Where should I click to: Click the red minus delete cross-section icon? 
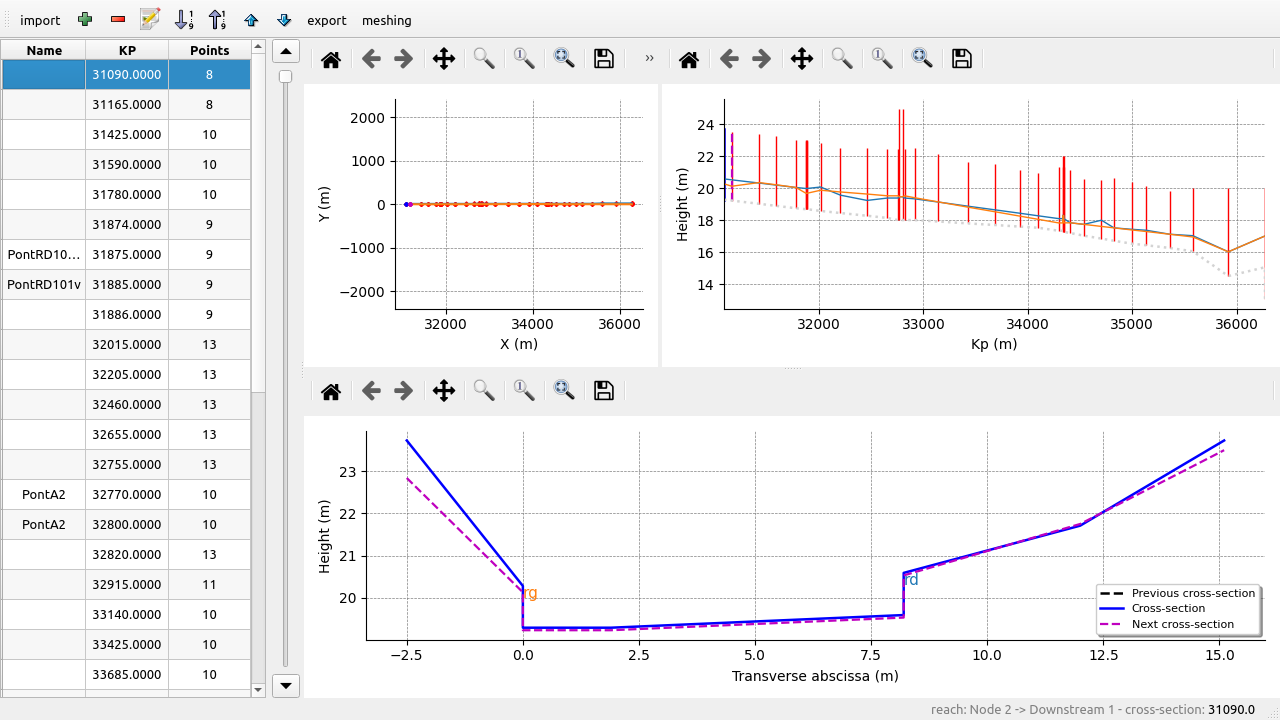(x=118, y=20)
